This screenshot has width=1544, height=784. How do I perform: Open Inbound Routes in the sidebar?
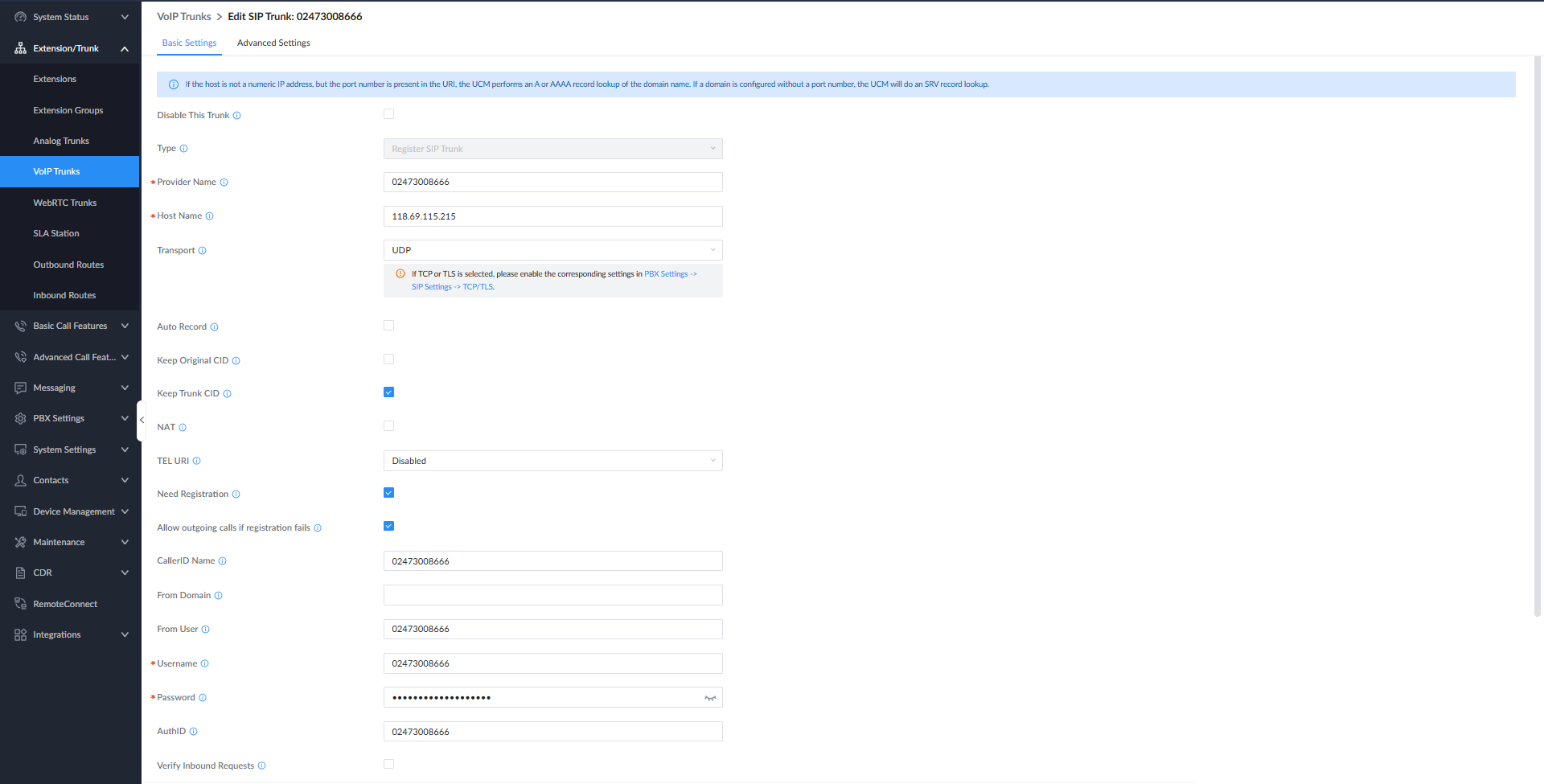[x=64, y=295]
